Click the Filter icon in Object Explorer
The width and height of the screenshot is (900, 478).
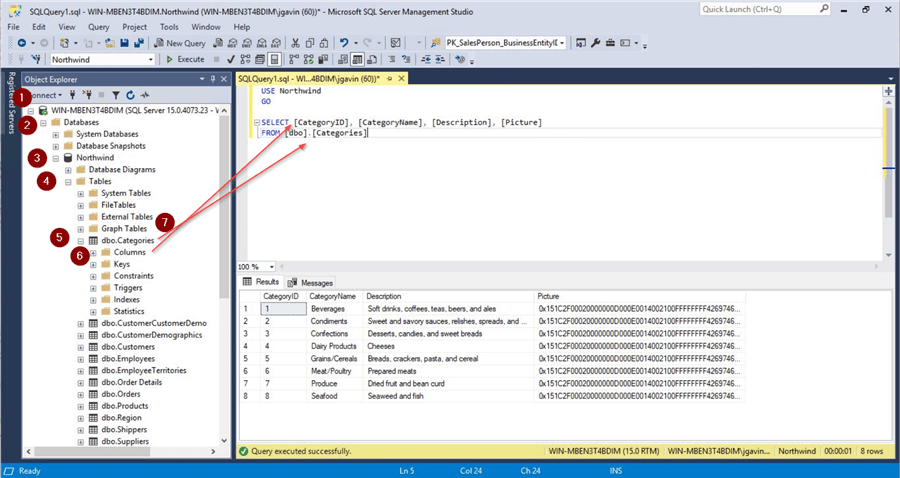[x=116, y=95]
